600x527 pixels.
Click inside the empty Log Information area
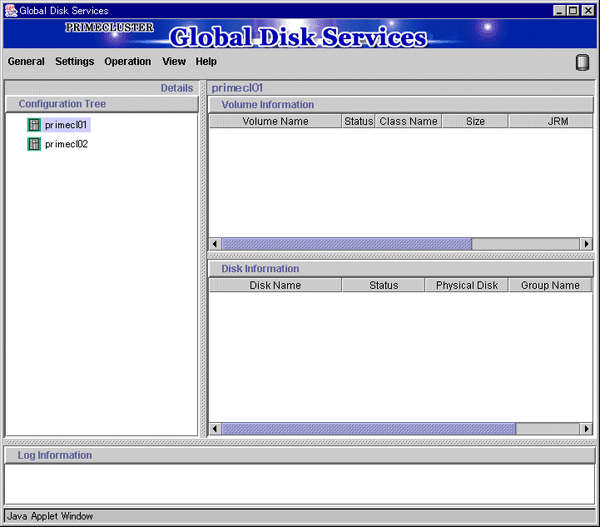300,485
